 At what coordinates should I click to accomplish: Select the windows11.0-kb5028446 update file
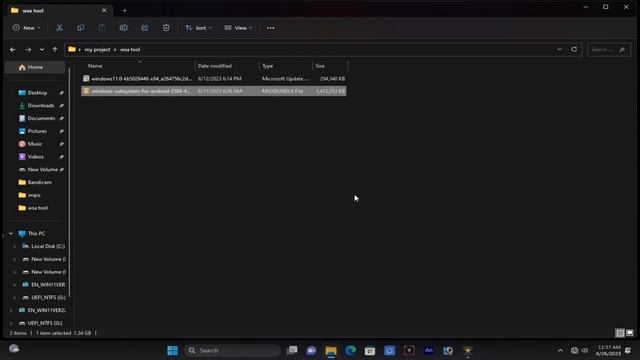(213, 78)
